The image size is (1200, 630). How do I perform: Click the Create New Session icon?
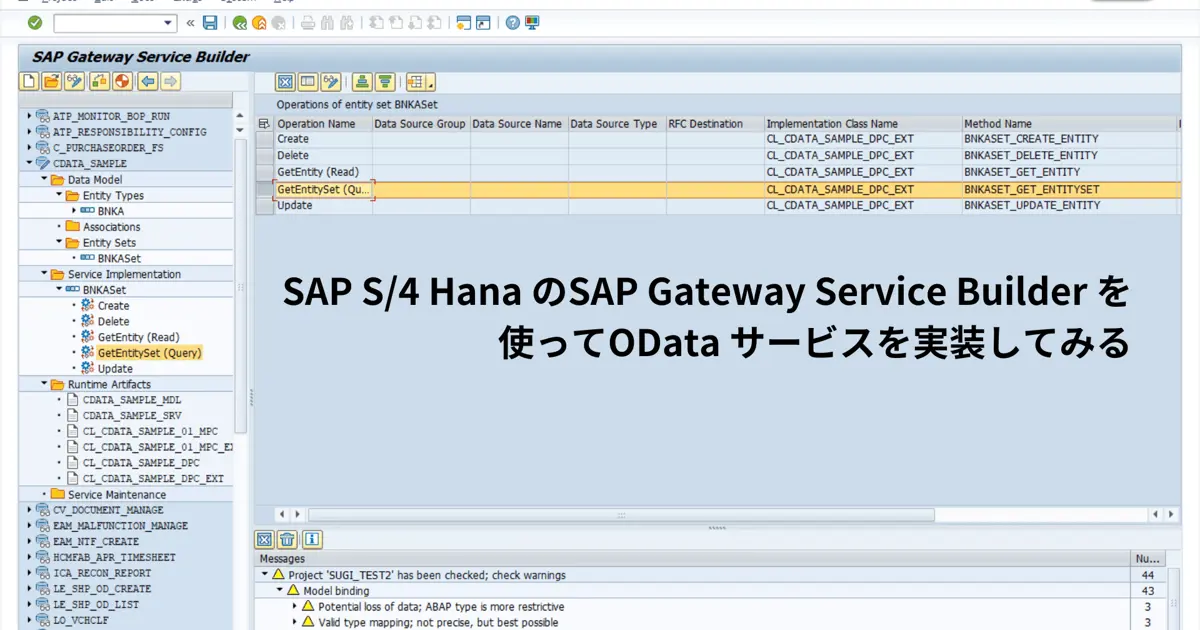tap(462, 22)
